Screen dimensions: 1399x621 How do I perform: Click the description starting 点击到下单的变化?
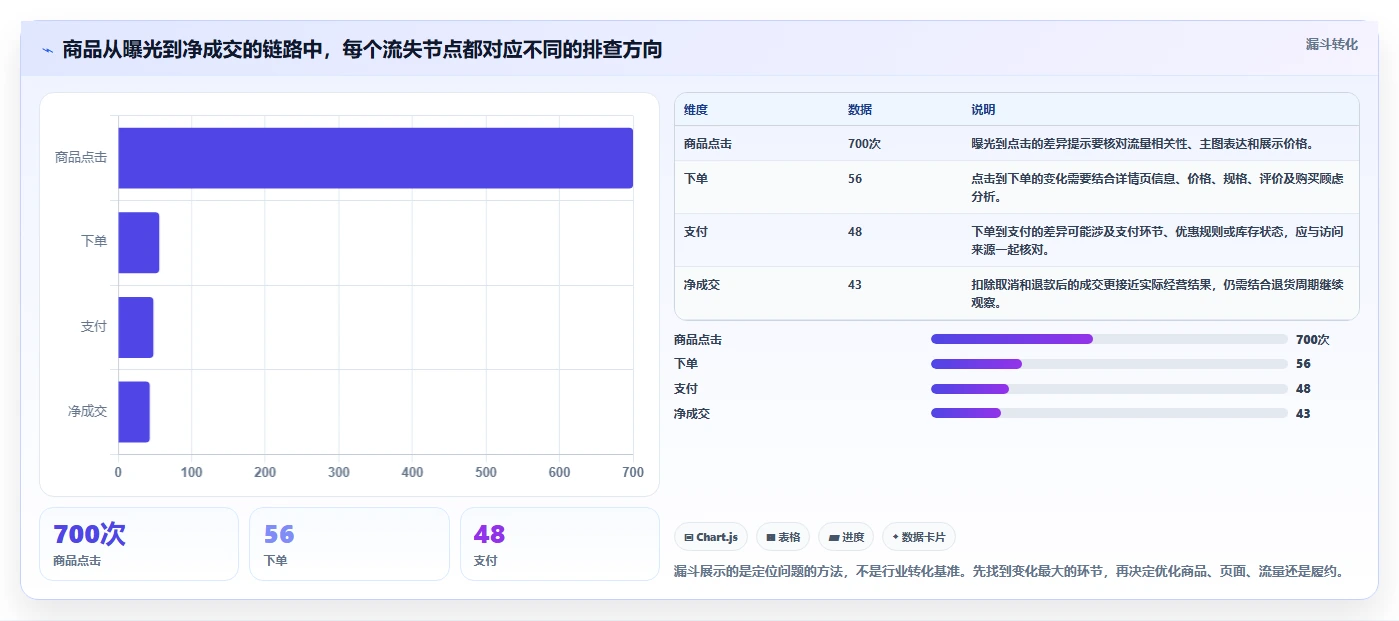1157,188
